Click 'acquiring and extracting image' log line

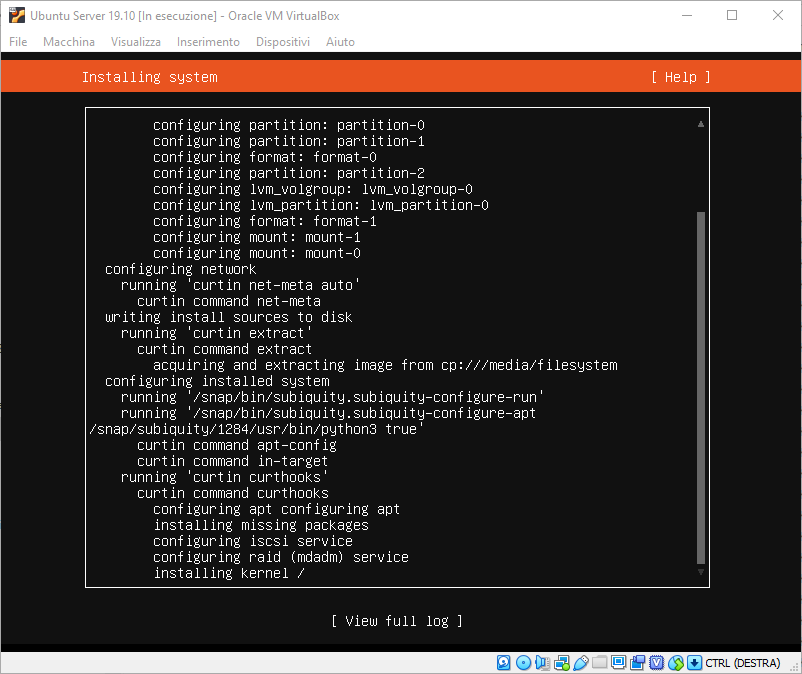point(385,365)
